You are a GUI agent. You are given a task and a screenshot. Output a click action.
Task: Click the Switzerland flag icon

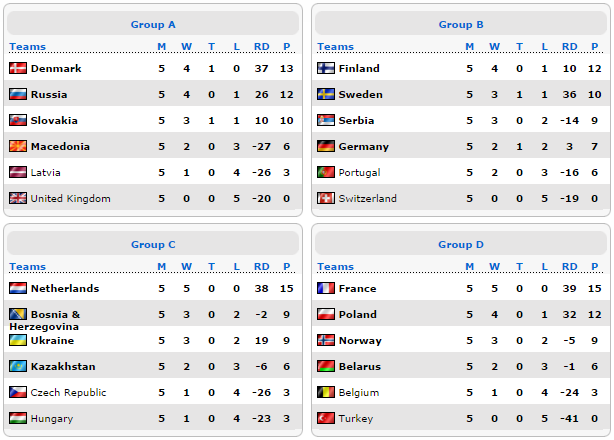[x=326, y=198]
